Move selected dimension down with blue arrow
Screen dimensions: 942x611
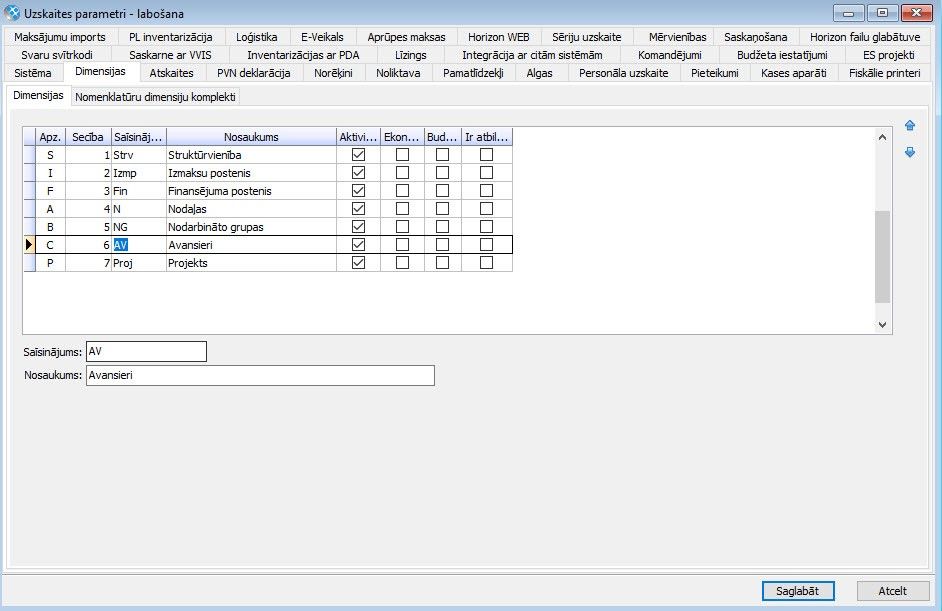click(910, 152)
